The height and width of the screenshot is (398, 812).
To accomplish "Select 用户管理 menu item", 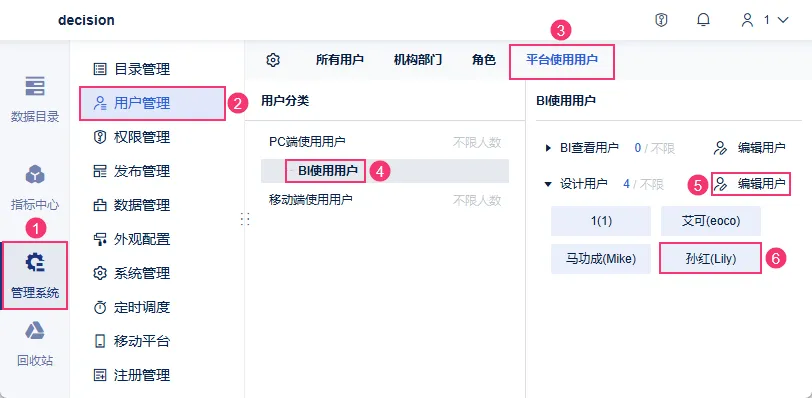I will tap(153, 103).
